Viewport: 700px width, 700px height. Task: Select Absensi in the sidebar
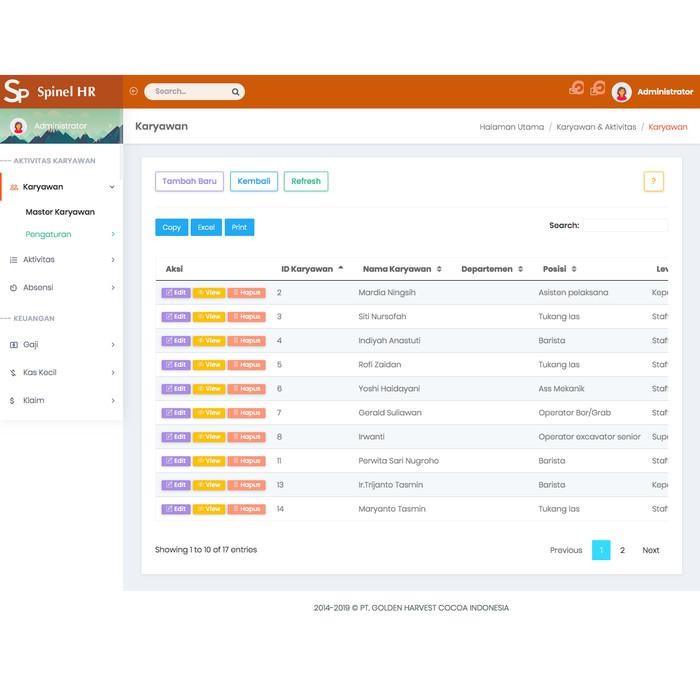[x=38, y=288]
